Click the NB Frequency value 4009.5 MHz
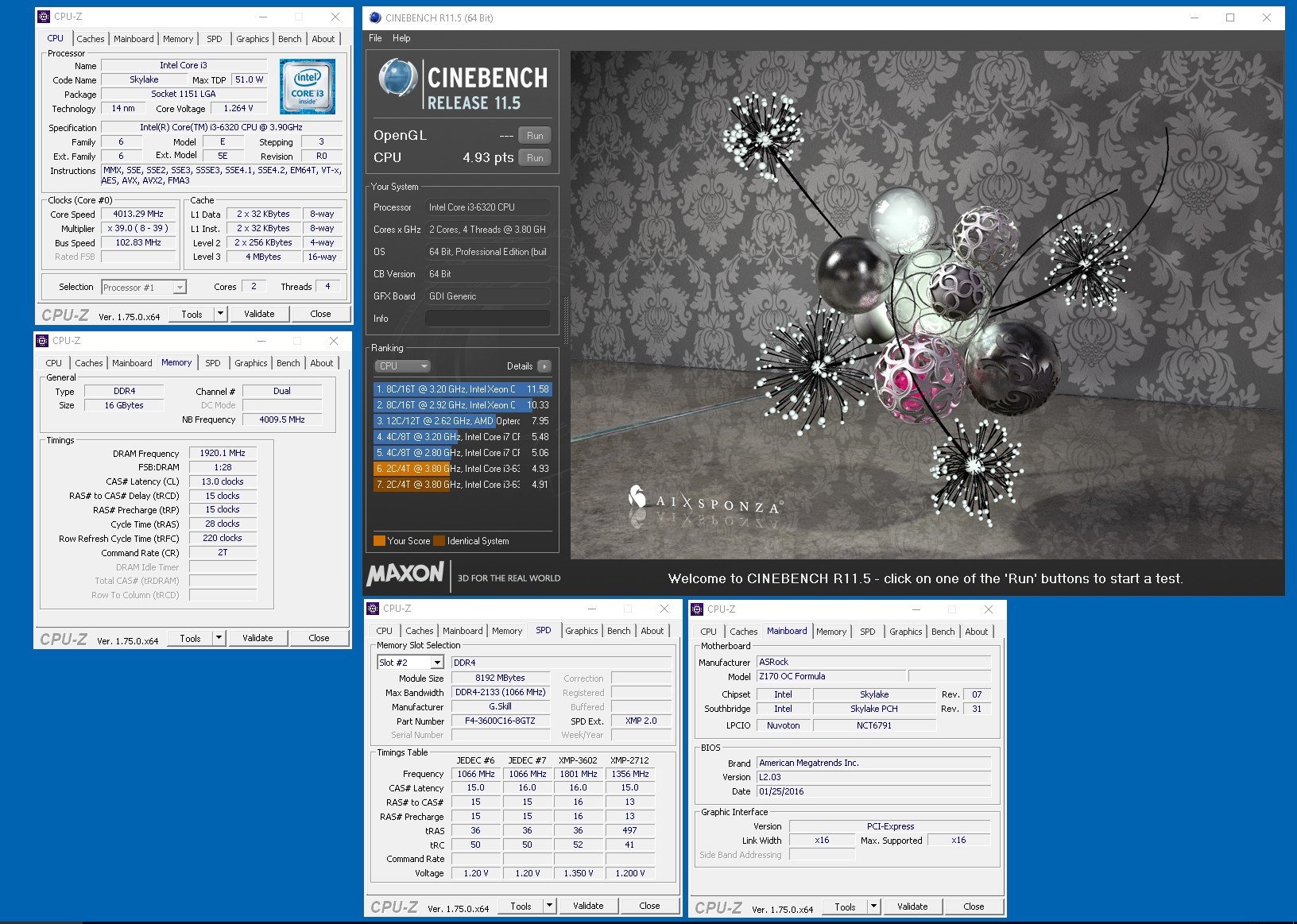The height and width of the screenshot is (924, 1297). click(x=282, y=419)
